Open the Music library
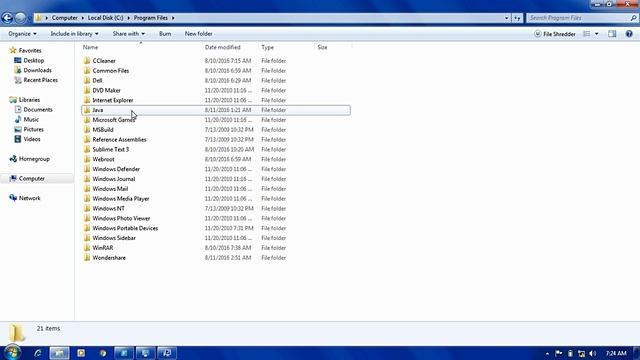Image resolution: width=640 pixels, height=360 pixels. click(27, 120)
